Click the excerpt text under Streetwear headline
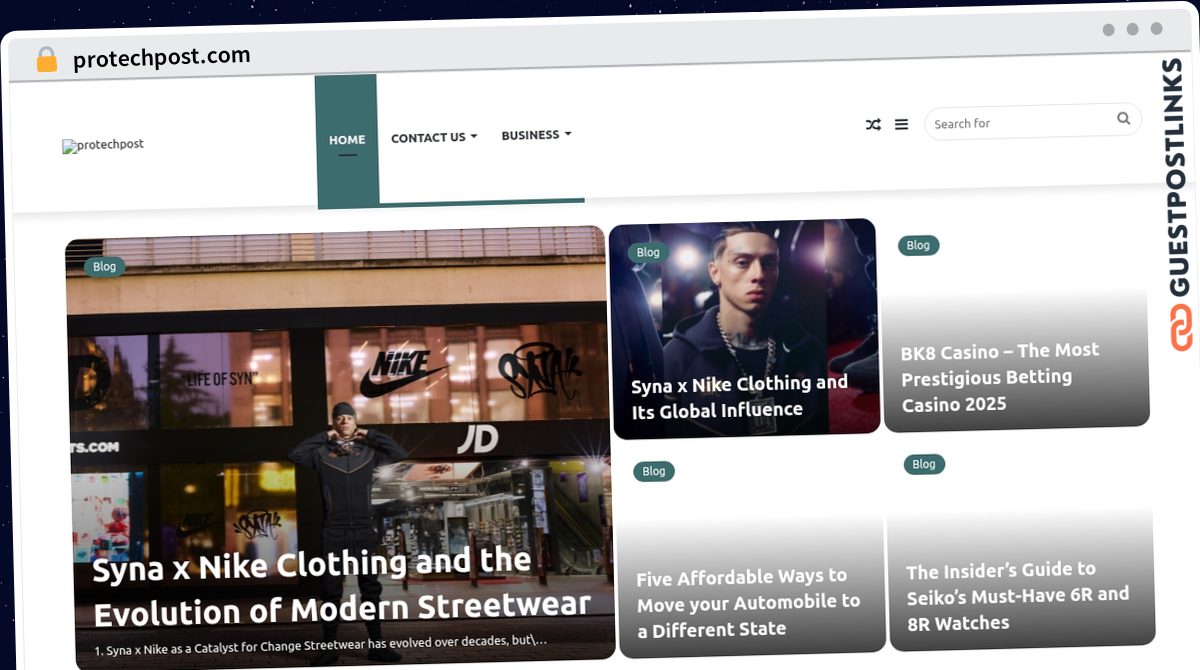 pyautogui.click(x=321, y=645)
